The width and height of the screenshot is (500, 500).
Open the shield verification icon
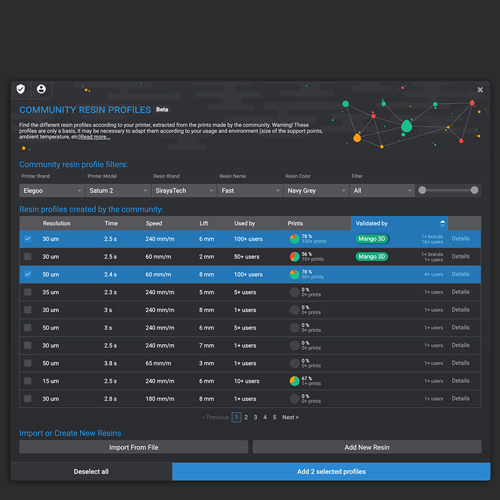(x=21, y=89)
